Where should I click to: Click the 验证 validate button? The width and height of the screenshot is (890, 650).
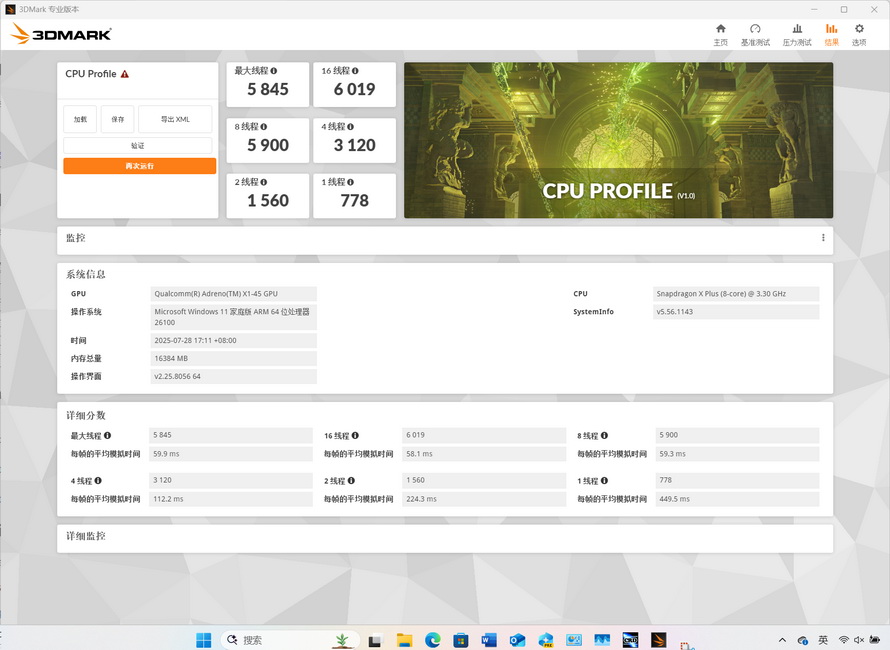pyautogui.click(x=138, y=146)
